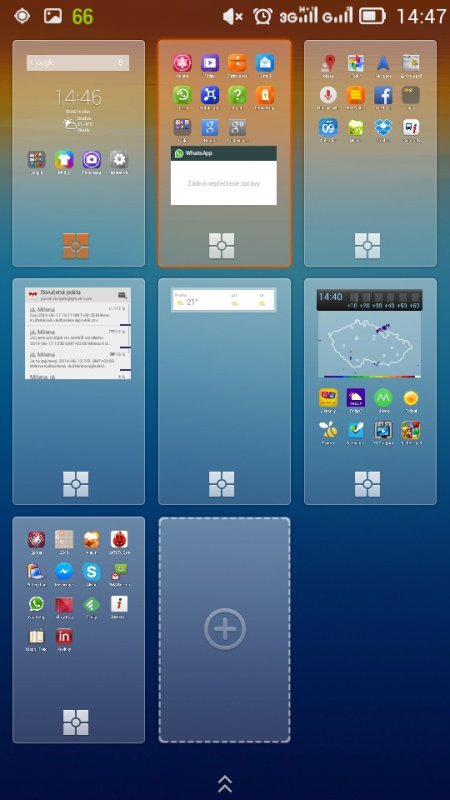
Task: Open the WhatsApp widget header
Action: 224,153
